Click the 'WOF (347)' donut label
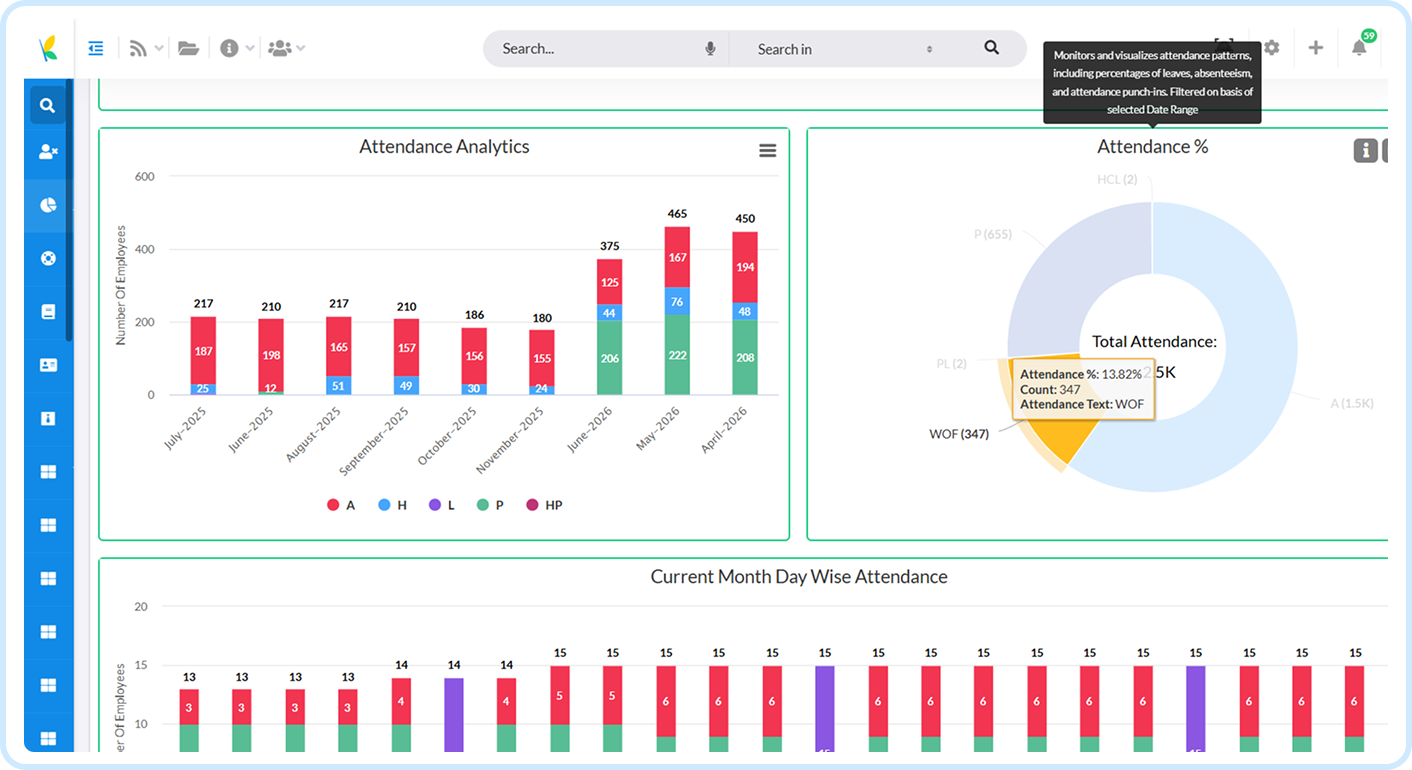 tap(959, 434)
